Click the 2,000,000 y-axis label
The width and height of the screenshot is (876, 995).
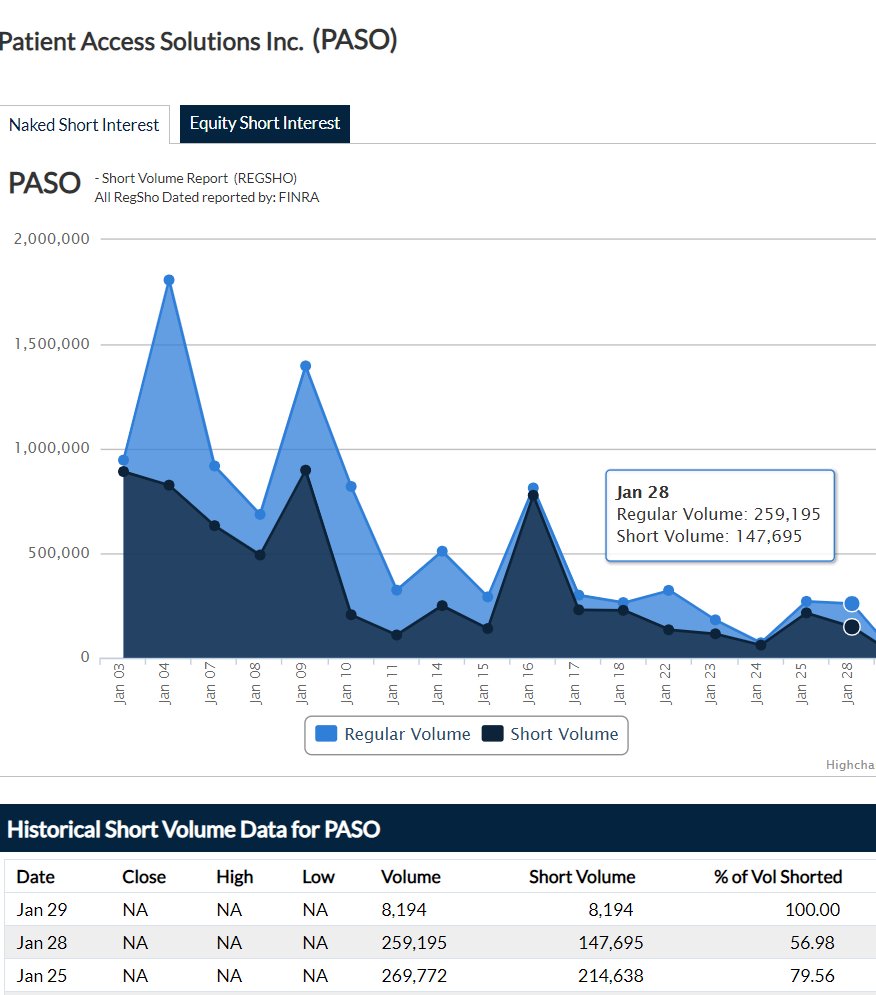(52, 239)
